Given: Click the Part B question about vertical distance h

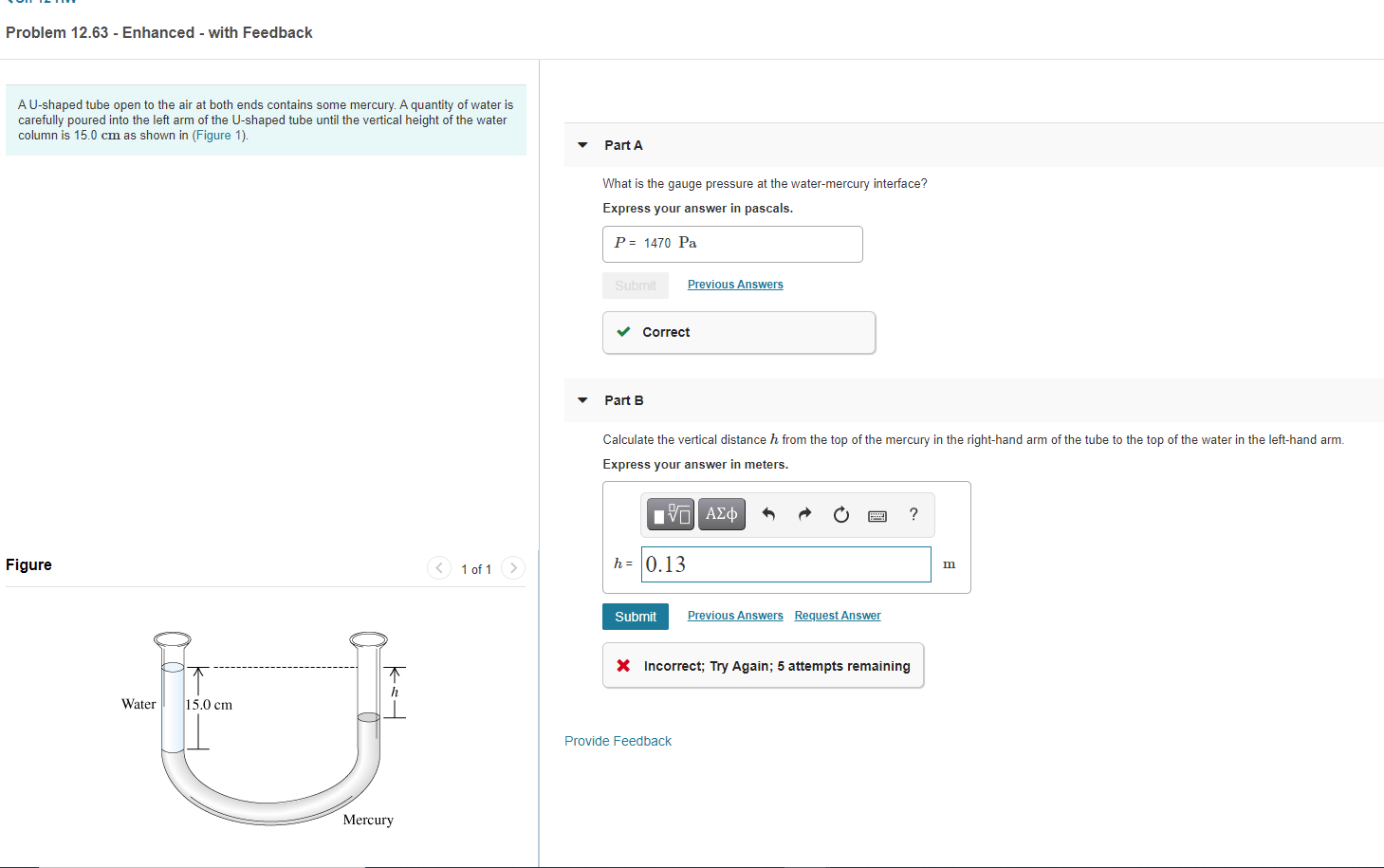Looking at the screenshot, I should coord(973,439).
